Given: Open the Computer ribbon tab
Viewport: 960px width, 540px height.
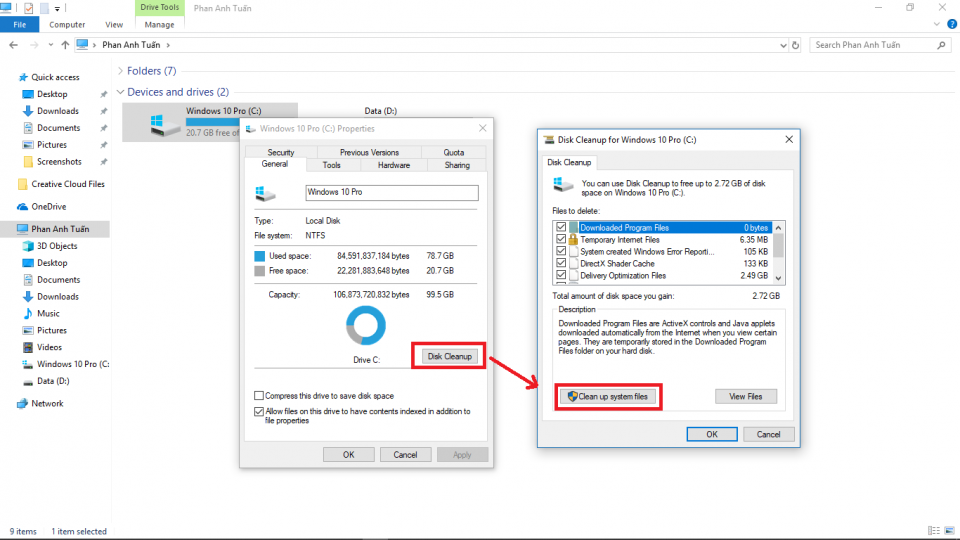Looking at the screenshot, I should [x=67, y=24].
